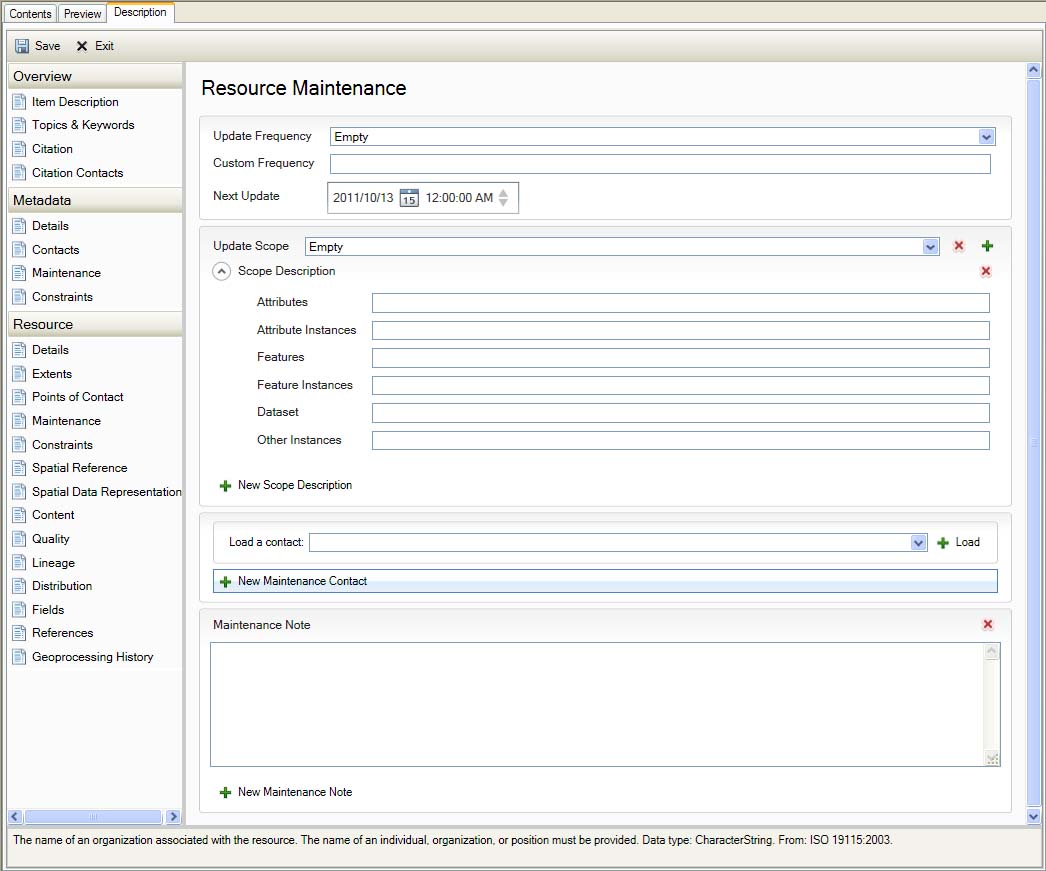The height and width of the screenshot is (871, 1046).
Task: Open the Update Scope dropdown
Action: point(931,247)
